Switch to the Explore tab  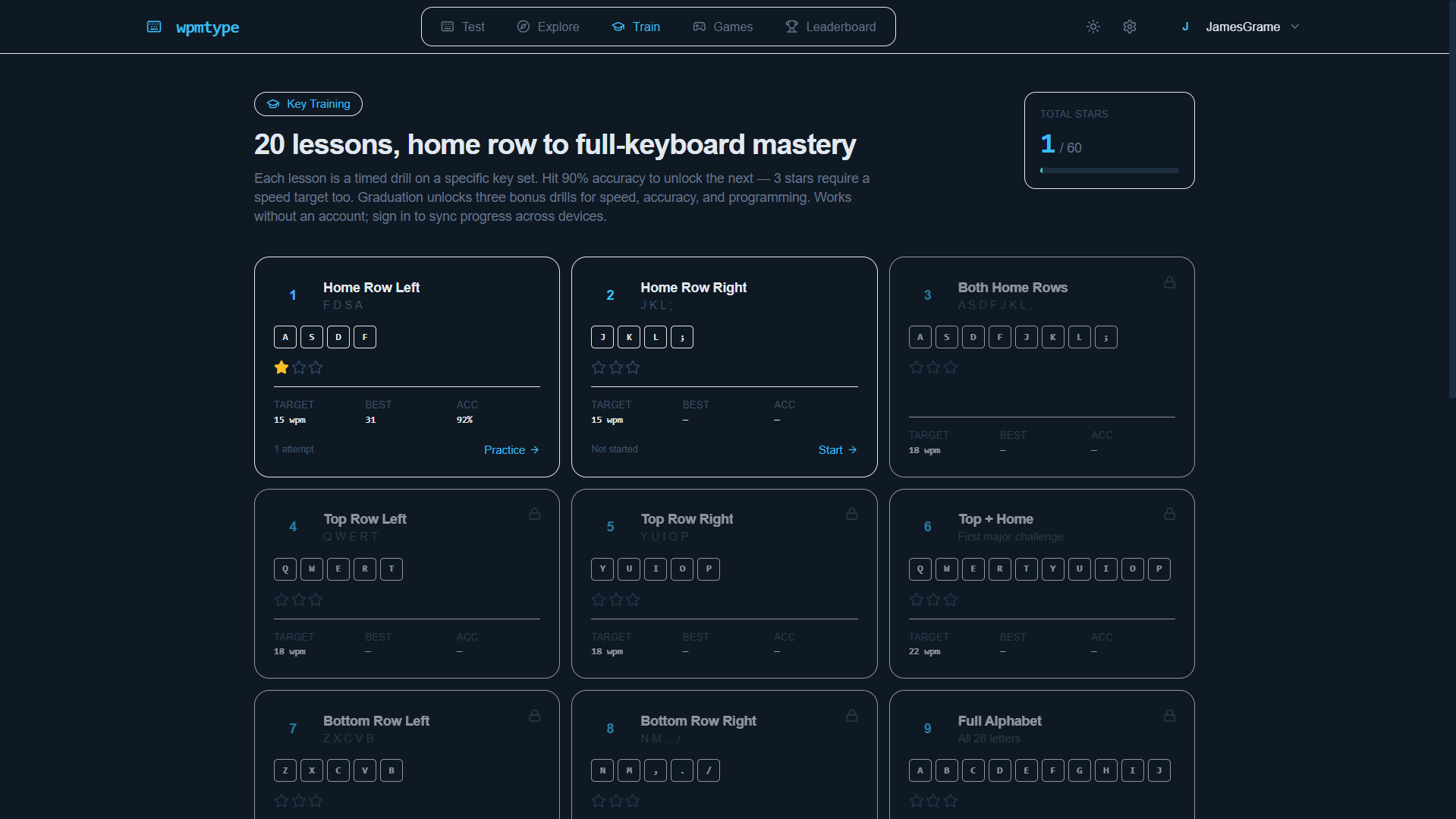coord(548,27)
